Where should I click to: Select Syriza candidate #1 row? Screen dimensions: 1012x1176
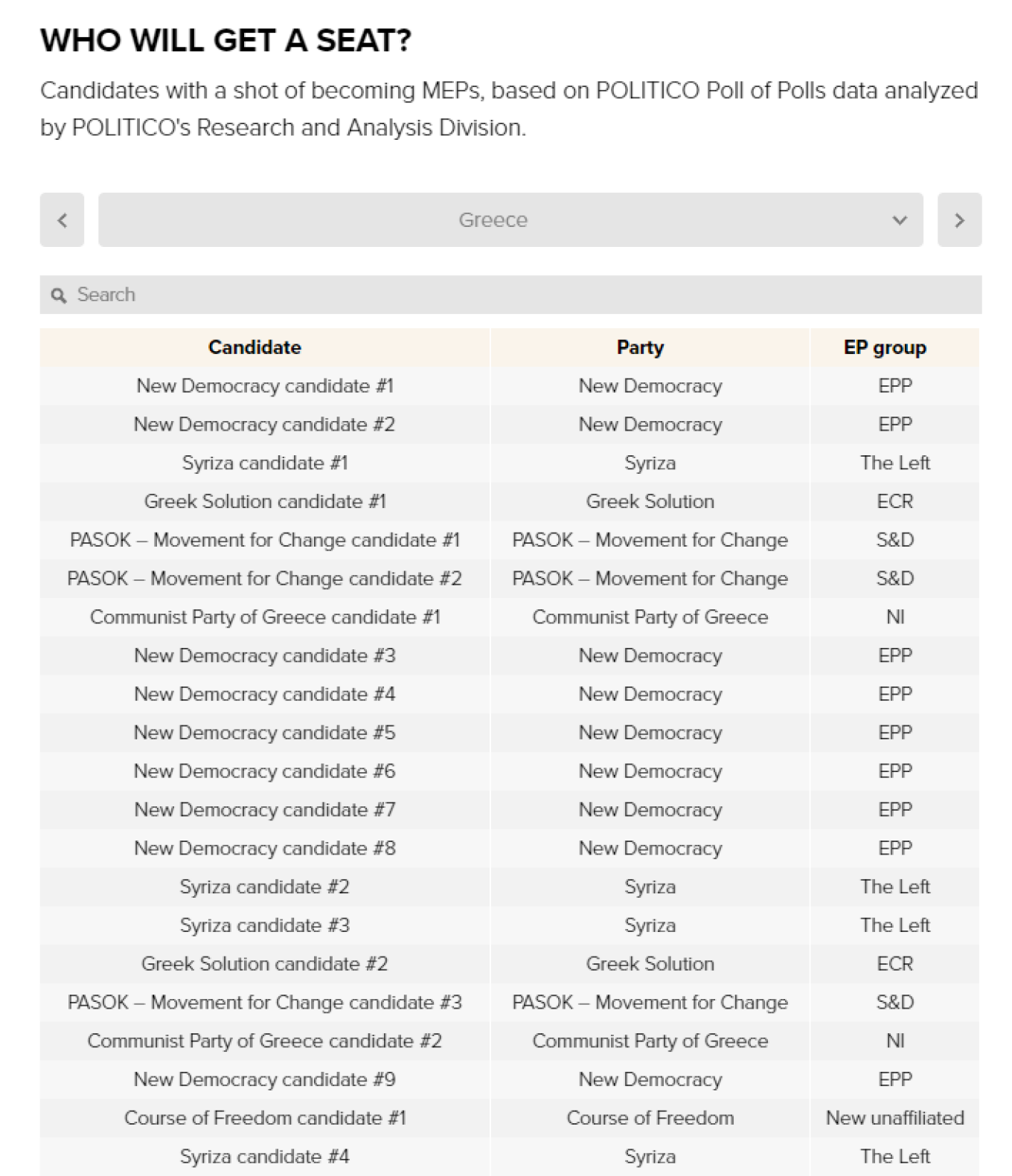pyautogui.click(x=265, y=463)
